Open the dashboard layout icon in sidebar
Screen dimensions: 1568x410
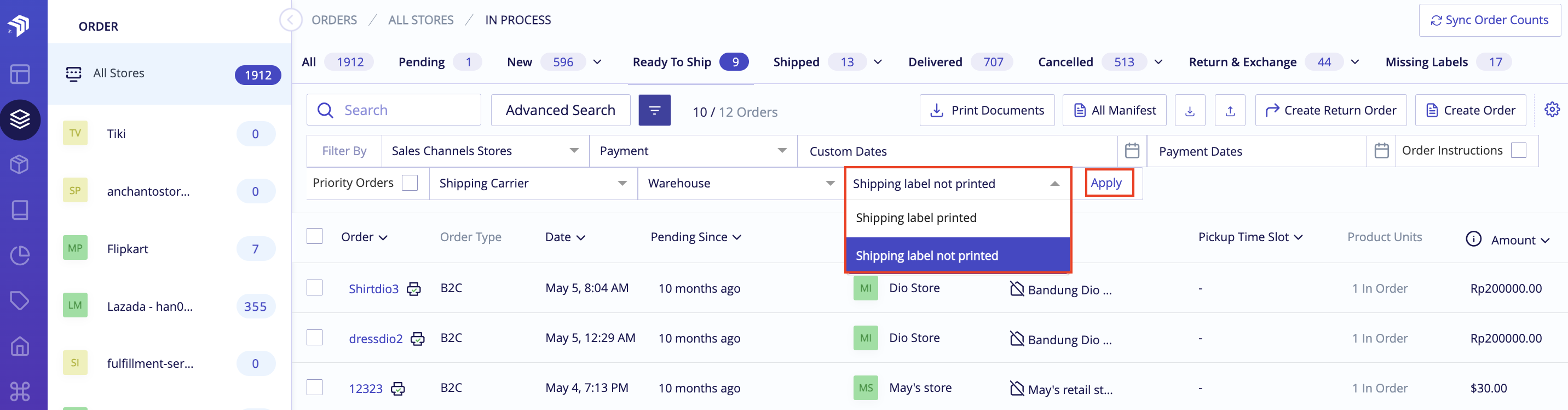click(x=20, y=73)
